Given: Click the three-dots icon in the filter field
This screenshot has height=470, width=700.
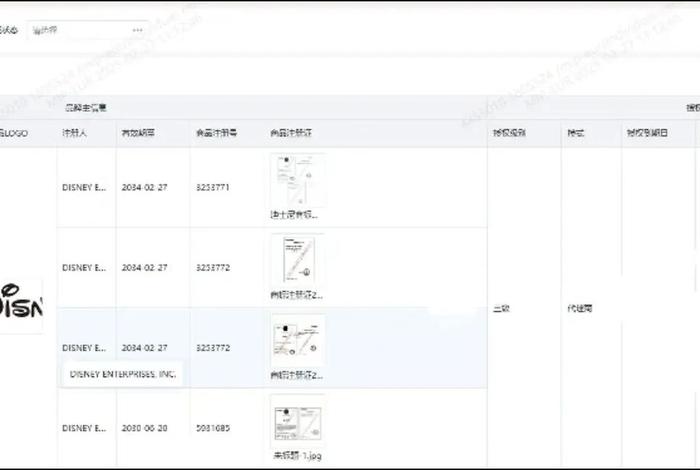Looking at the screenshot, I should (138, 30).
